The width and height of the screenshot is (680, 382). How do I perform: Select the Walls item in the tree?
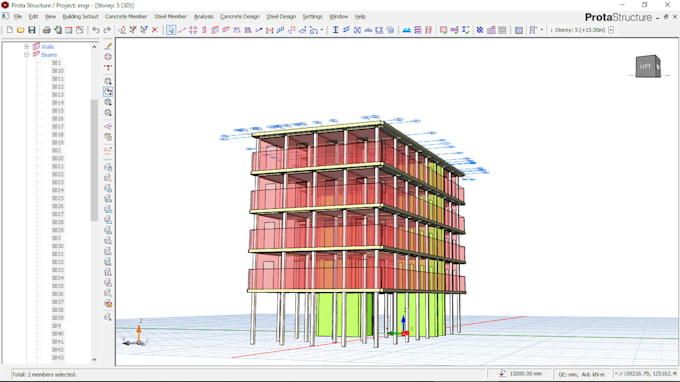[x=48, y=46]
